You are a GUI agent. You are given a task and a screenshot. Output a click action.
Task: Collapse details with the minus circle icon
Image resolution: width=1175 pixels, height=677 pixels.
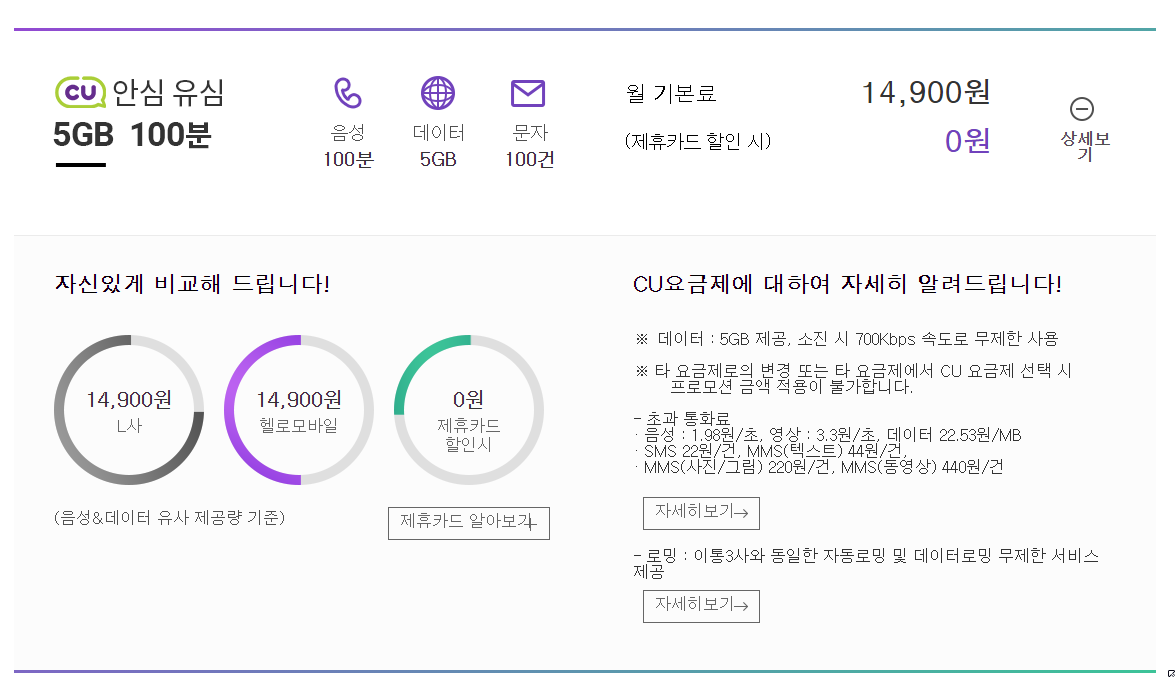coord(1081,109)
